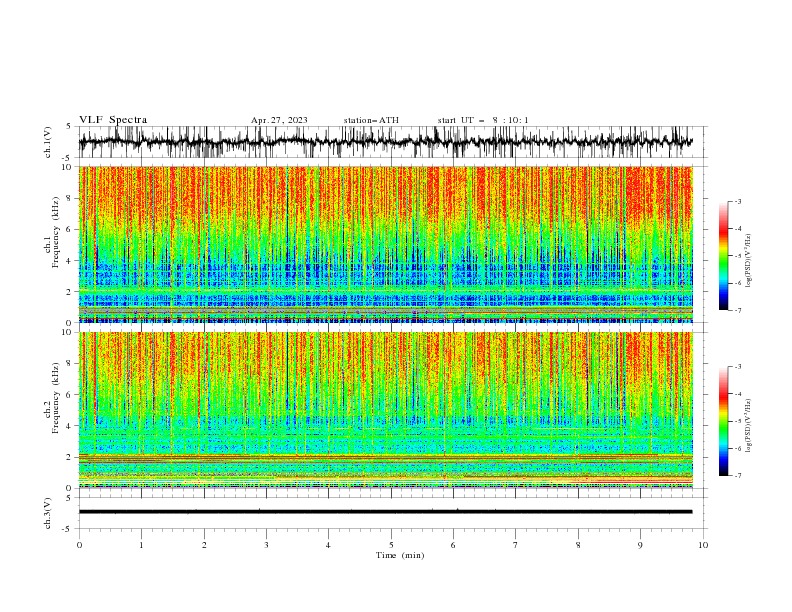
Task: Click the 'station=ATH' label
Action: click(371, 120)
